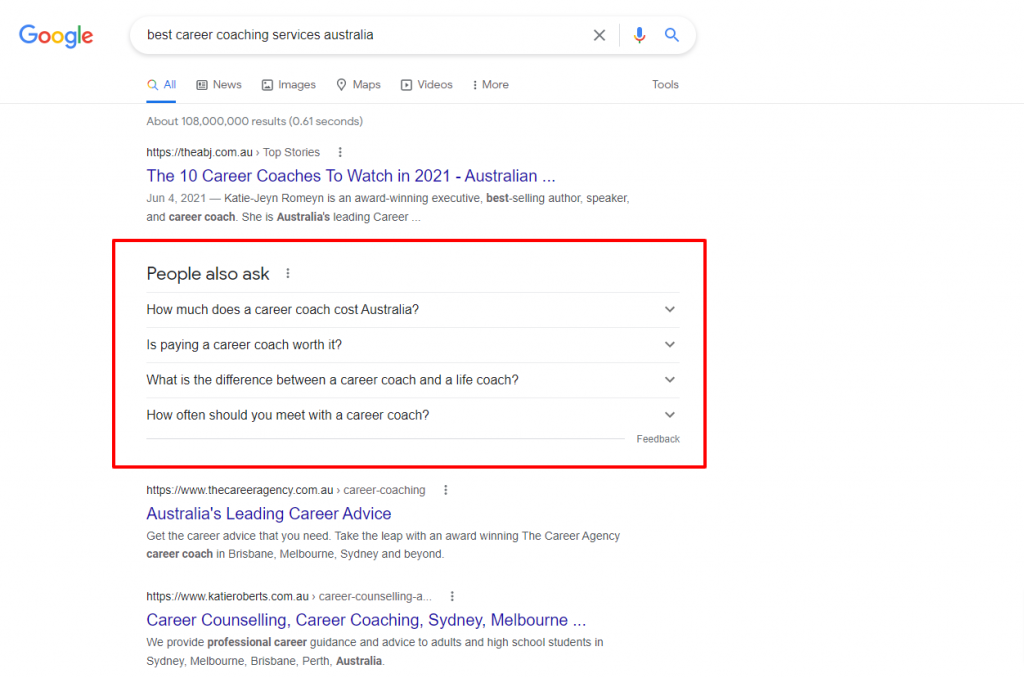Open options menu beside theabj.com.au result
1024x678 pixels.
(340, 153)
